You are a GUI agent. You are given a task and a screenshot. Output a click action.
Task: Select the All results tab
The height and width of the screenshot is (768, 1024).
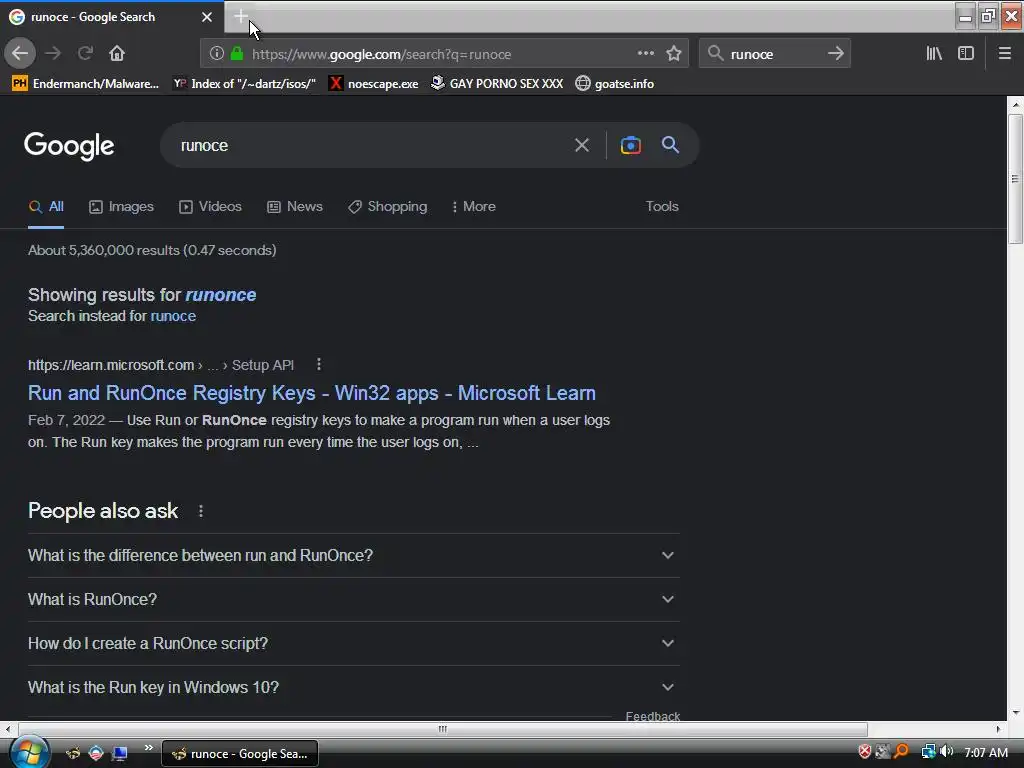[46, 206]
